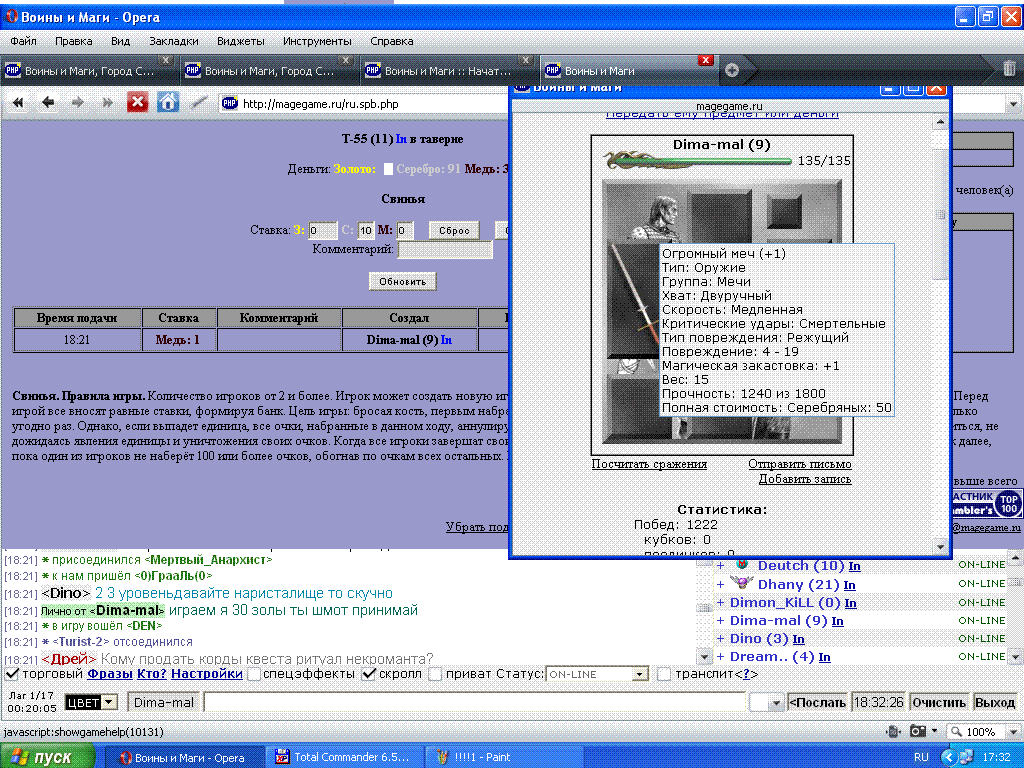Enable the спецэффекты checkbox
Screen dimensions: 1024x768
pos(254,674)
